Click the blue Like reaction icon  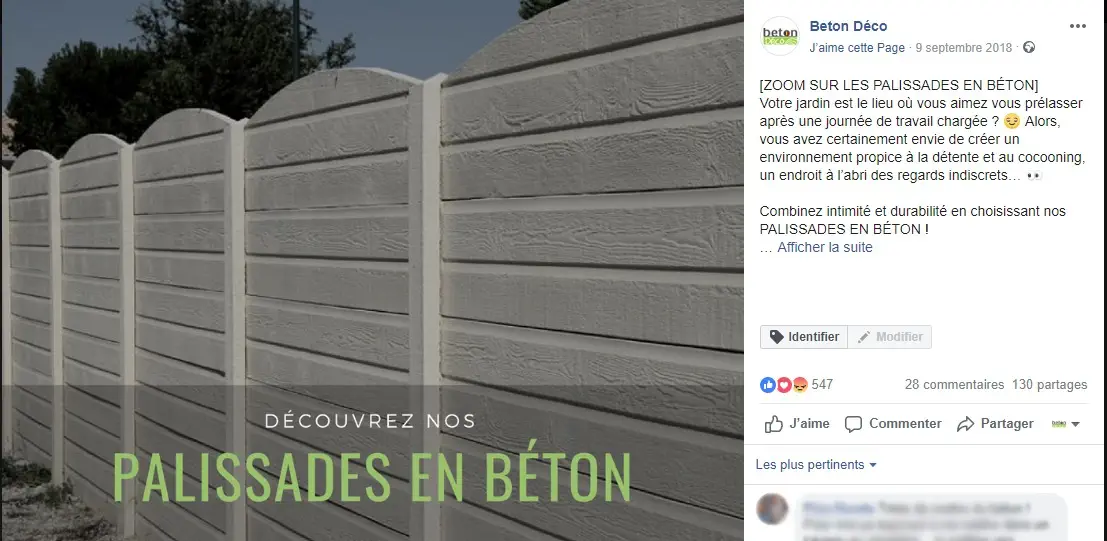[x=767, y=385]
